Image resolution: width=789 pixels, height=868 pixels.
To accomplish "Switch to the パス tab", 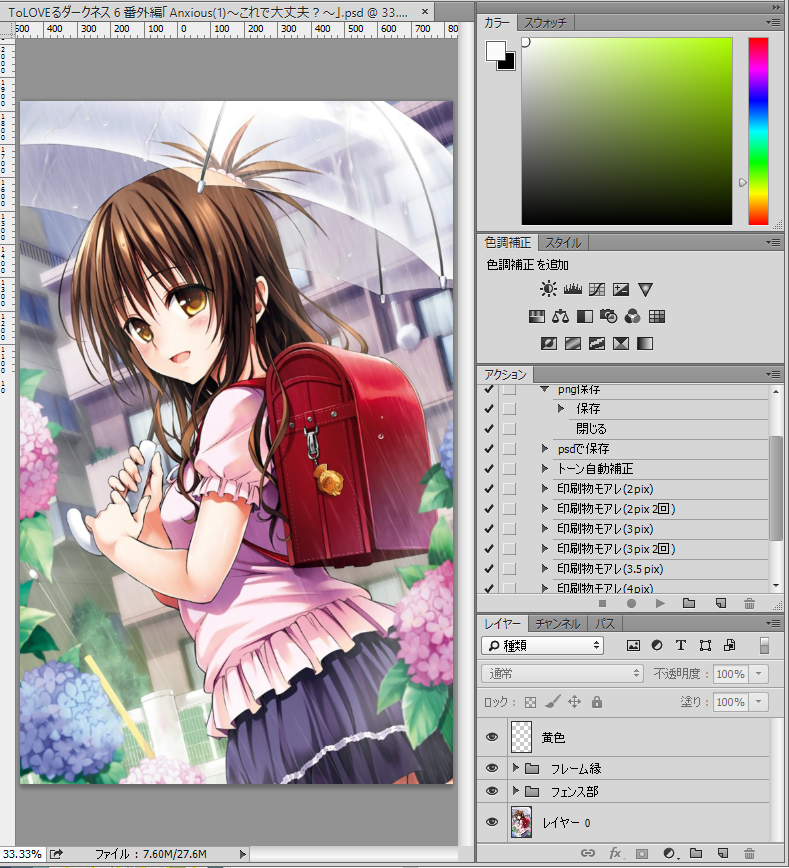I will (x=605, y=623).
